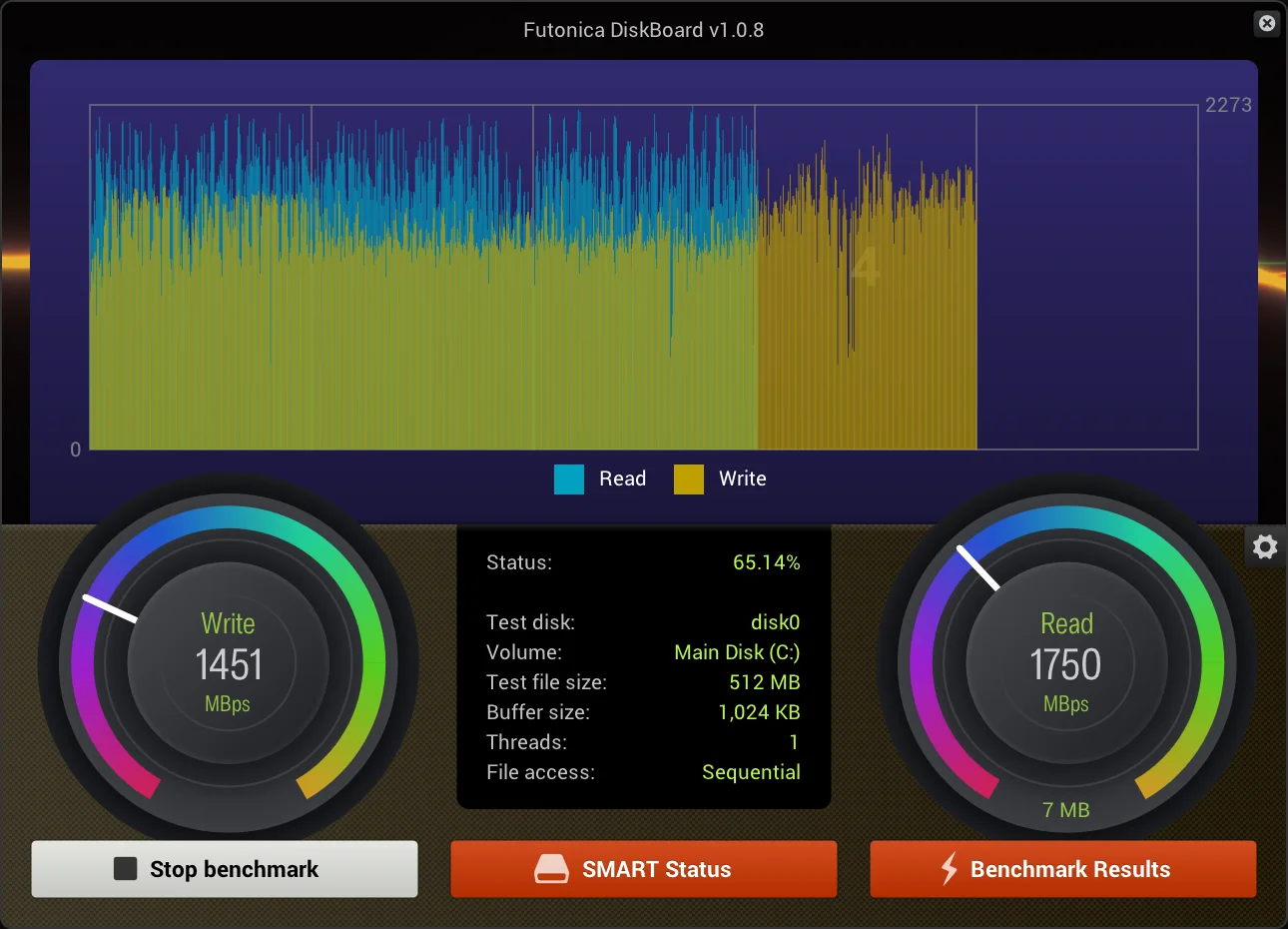Click the 512 MB test file size
The width and height of the screenshot is (1288, 929).
click(765, 682)
